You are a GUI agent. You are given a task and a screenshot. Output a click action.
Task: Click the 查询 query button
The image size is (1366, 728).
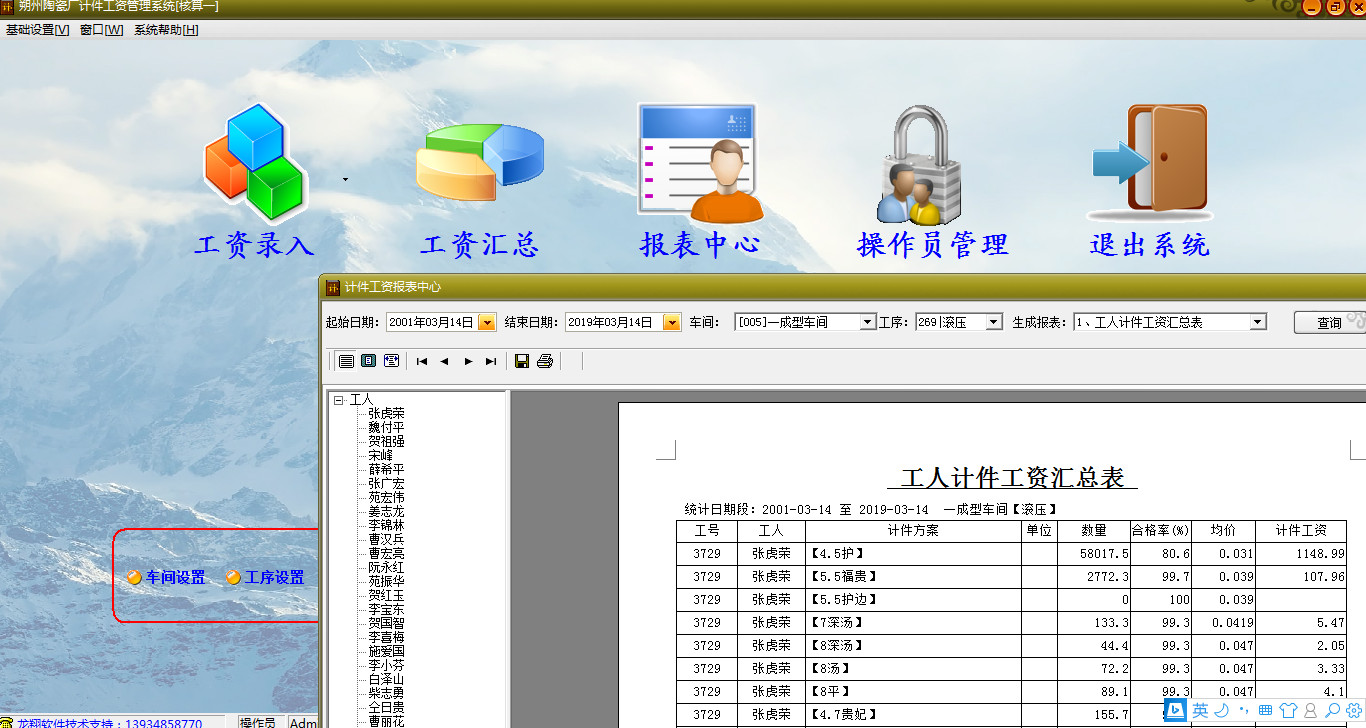tap(1329, 323)
